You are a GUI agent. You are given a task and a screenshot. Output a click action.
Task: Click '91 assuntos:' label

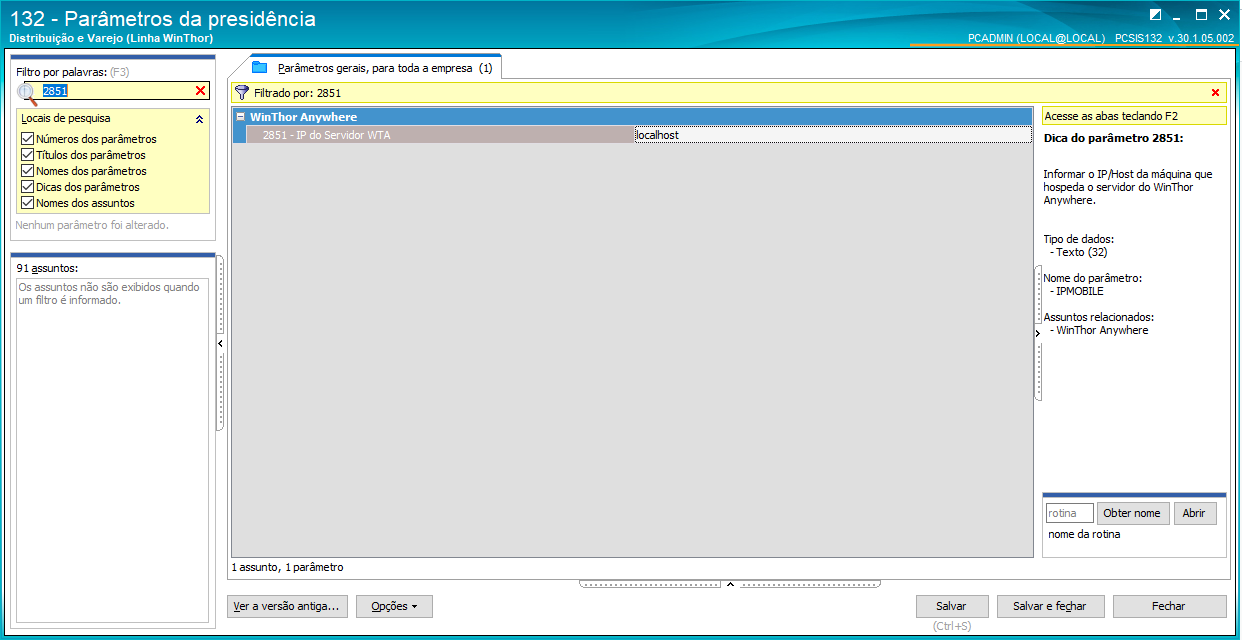pyautogui.click(x=47, y=268)
